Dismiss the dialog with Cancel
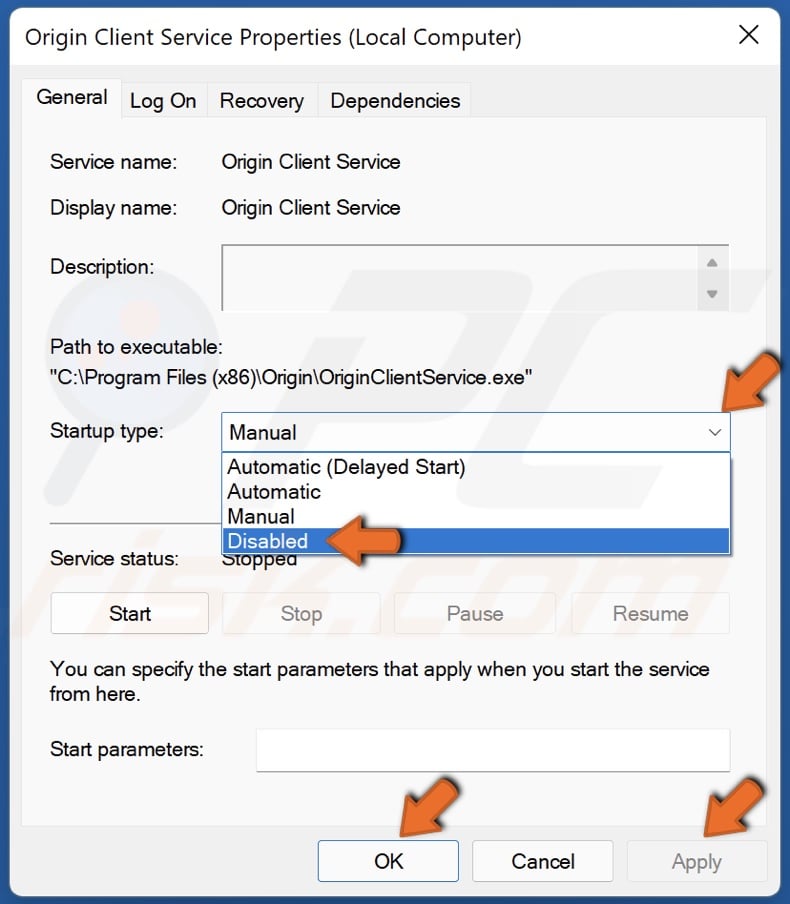 tap(542, 860)
